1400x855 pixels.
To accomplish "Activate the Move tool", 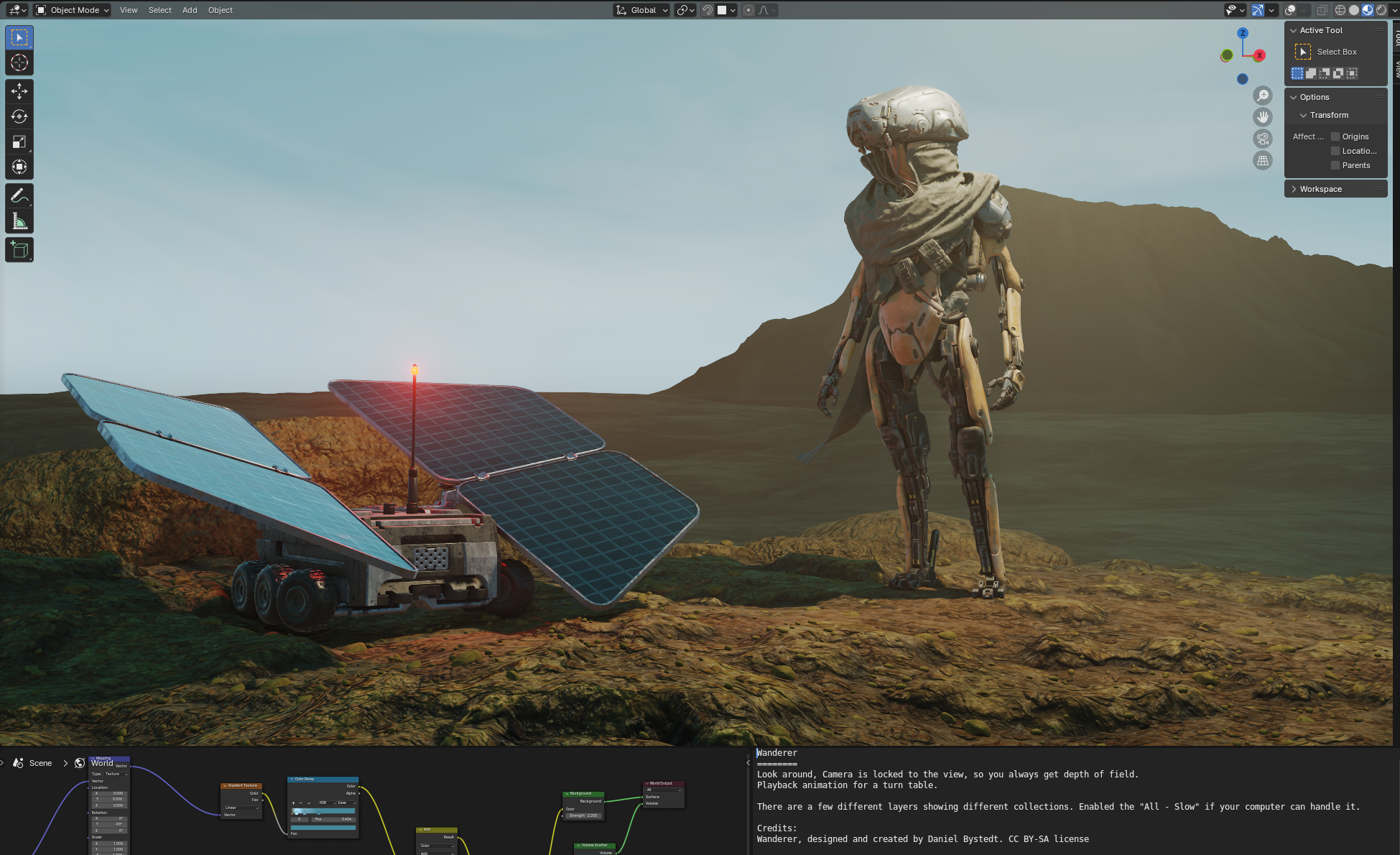I will [x=19, y=91].
